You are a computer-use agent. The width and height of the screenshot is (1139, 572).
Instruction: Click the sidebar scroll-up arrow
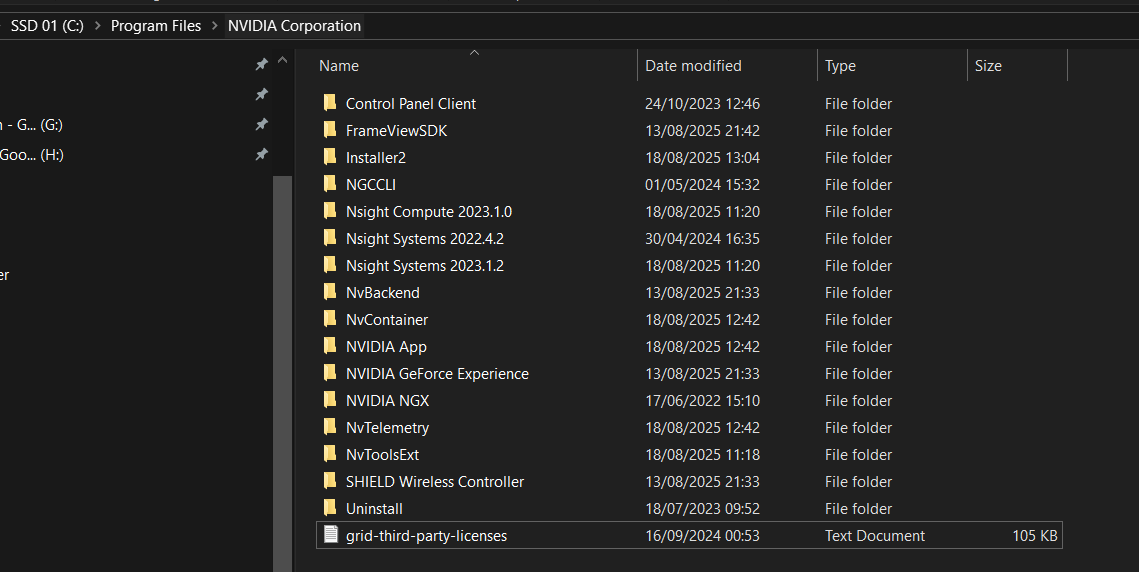coord(282,62)
